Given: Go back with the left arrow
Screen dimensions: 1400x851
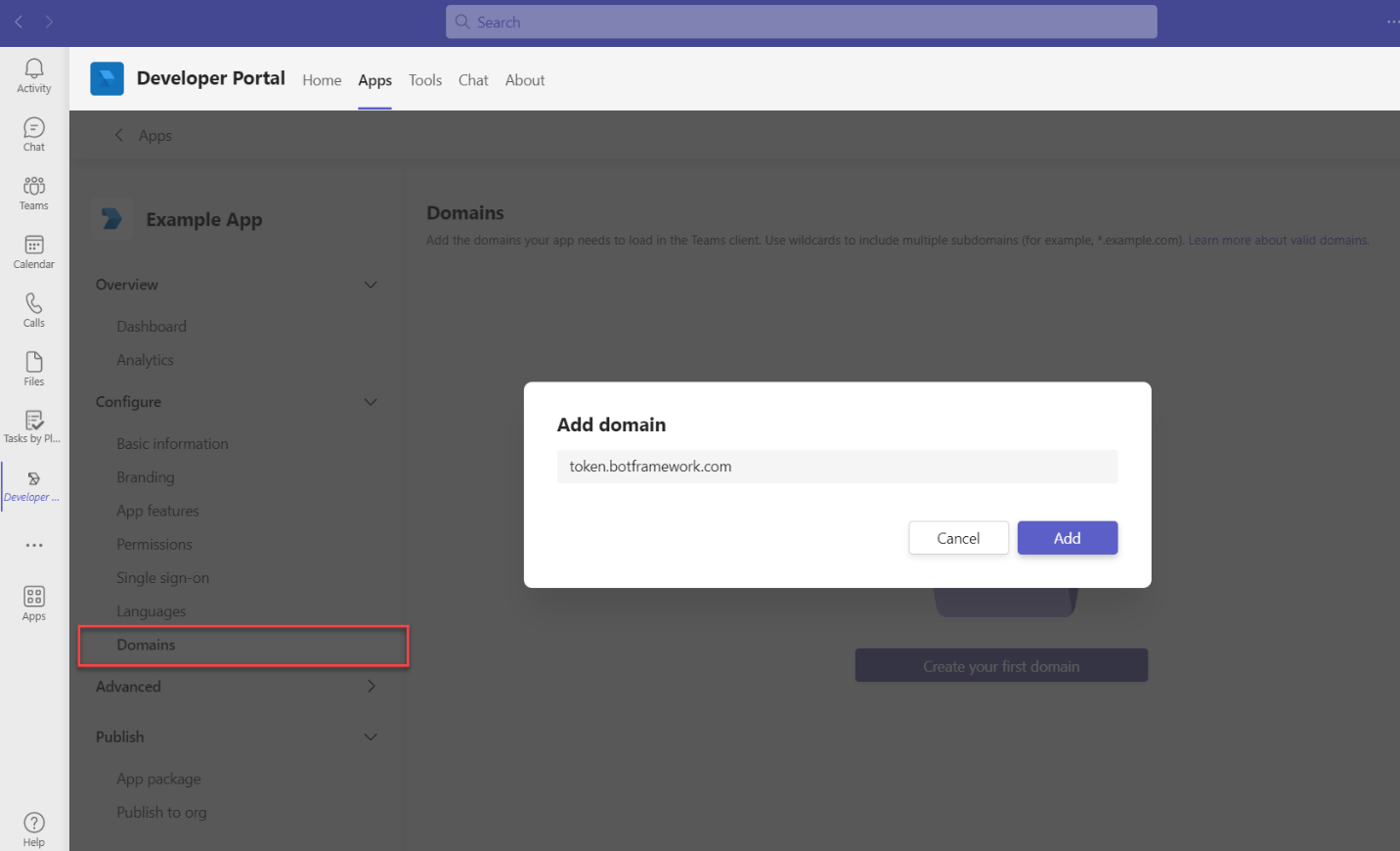Looking at the screenshot, I should tap(19, 22).
